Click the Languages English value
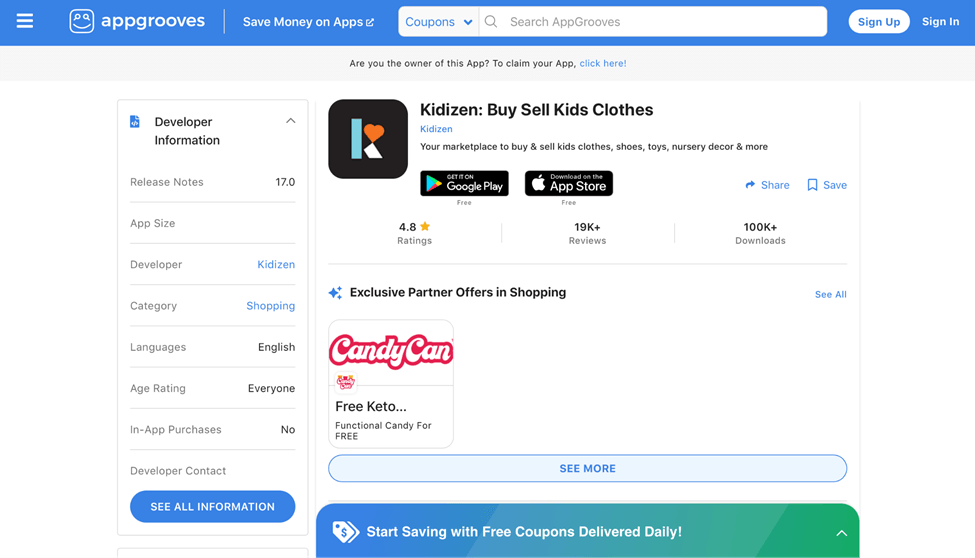 coord(277,347)
